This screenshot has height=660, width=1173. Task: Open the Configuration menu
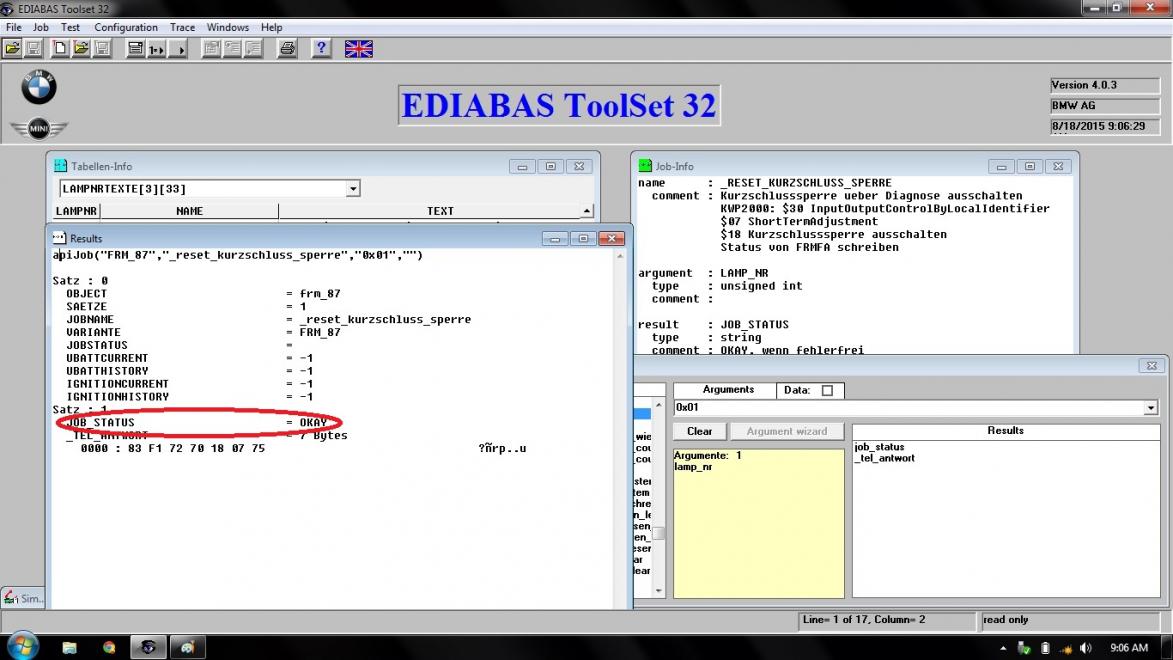click(126, 27)
